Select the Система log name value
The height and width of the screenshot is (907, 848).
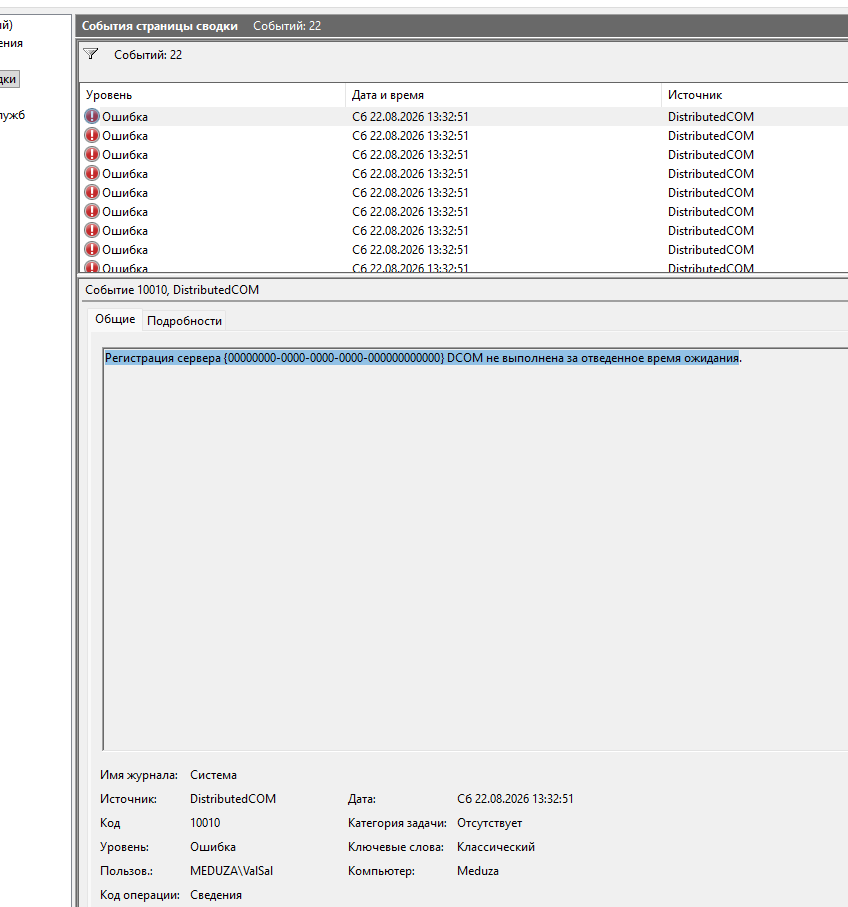point(213,775)
